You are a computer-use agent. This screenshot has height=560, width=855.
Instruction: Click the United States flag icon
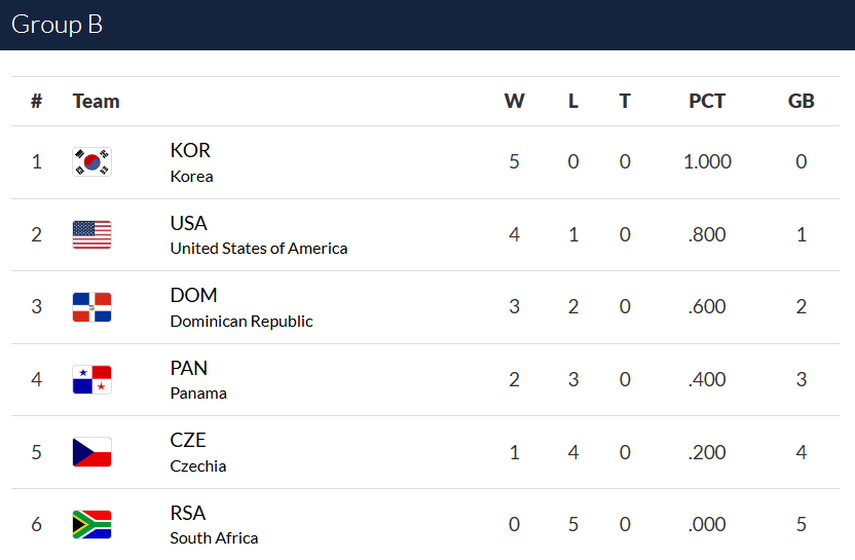point(92,235)
